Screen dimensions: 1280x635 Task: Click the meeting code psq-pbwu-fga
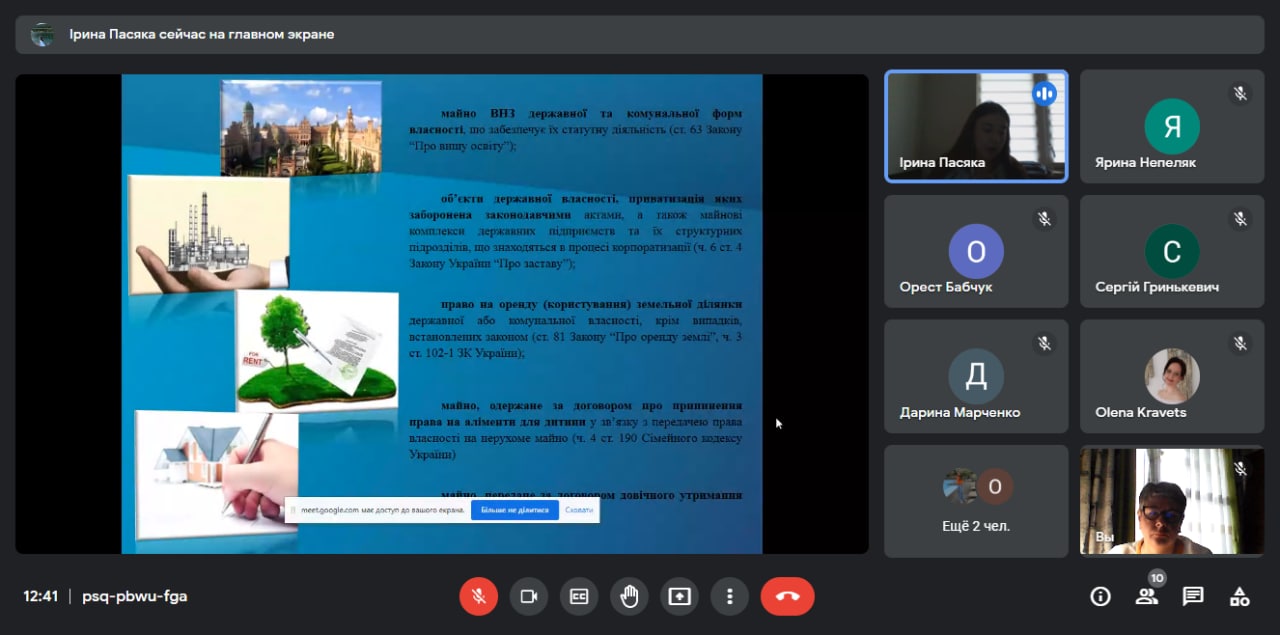[134, 596]
